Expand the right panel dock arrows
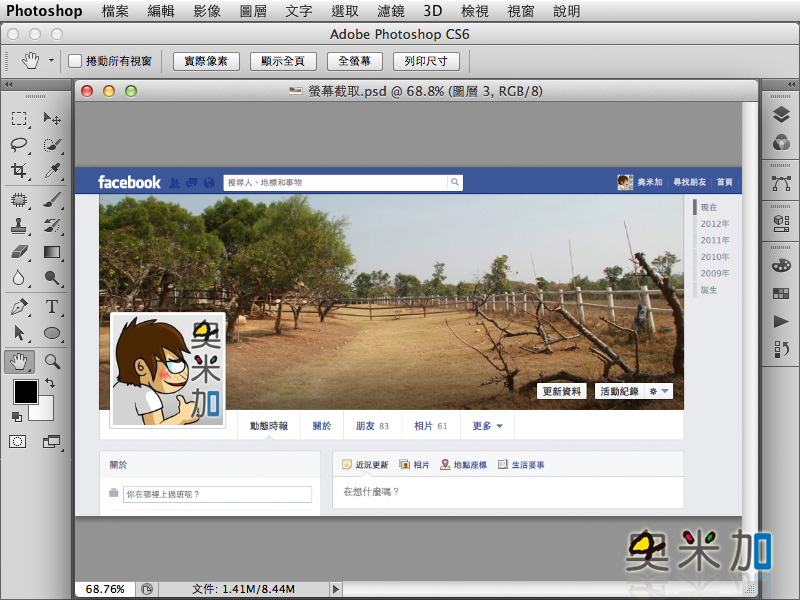The width and height of the screenshot is (800, 600). click(x=791, y=85)
